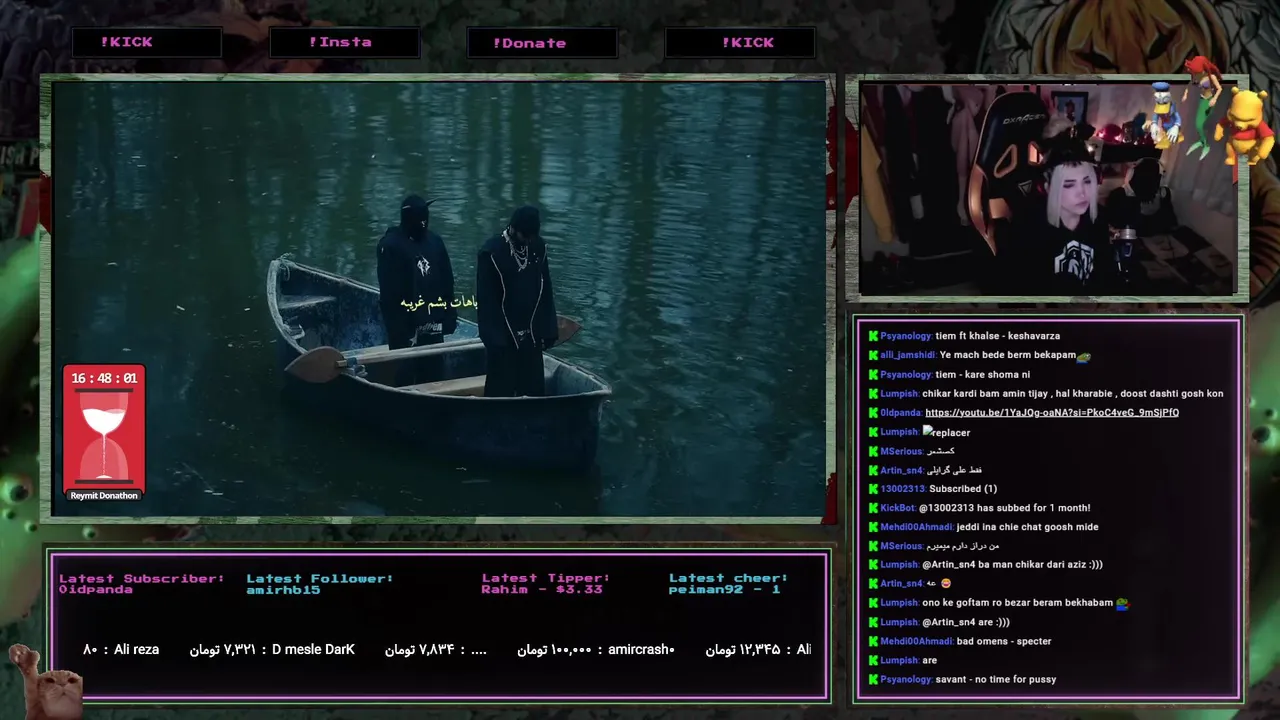Viewport: 1280px width, 720px height.
Task: Click the message 'tiem ft khalse - keshavarza'
Action: point(998,336)
